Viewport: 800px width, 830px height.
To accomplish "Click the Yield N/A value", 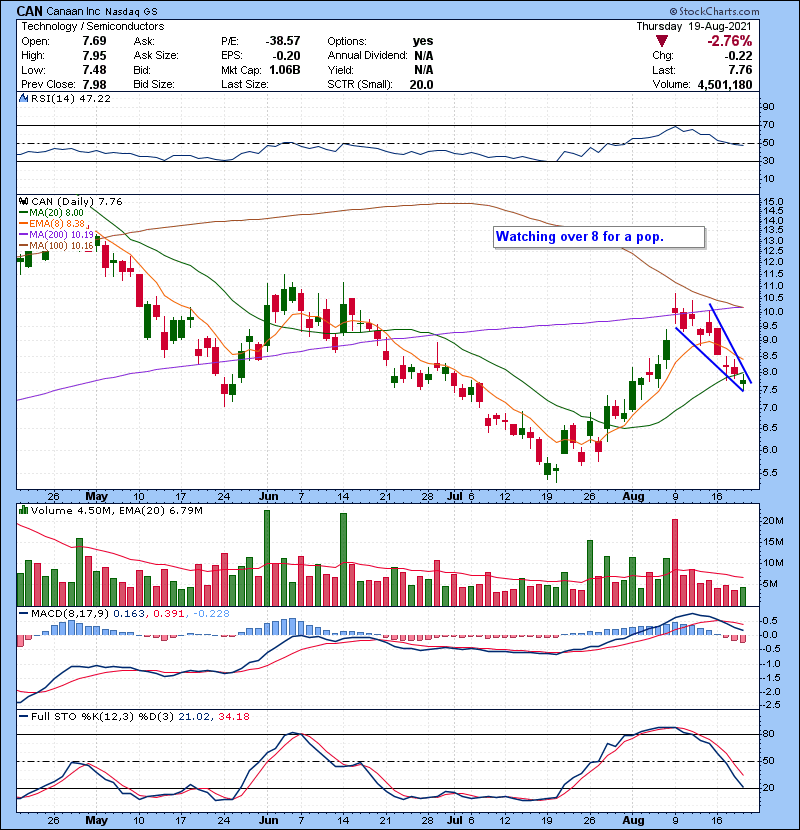I will coord(424,70).
